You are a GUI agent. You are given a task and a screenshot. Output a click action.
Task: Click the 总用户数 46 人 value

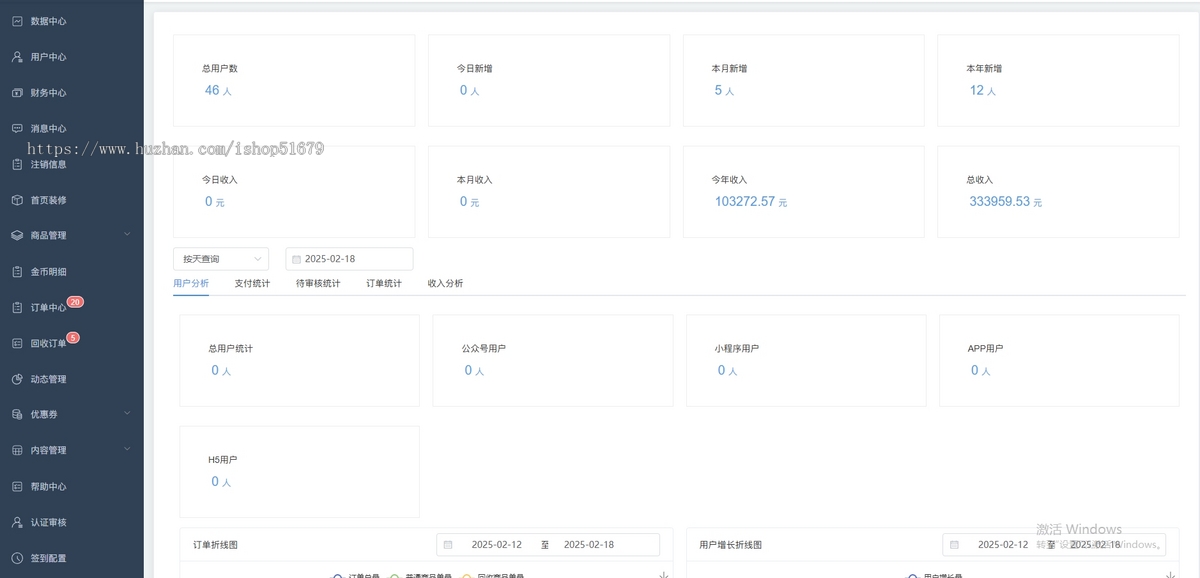[218, 90]
